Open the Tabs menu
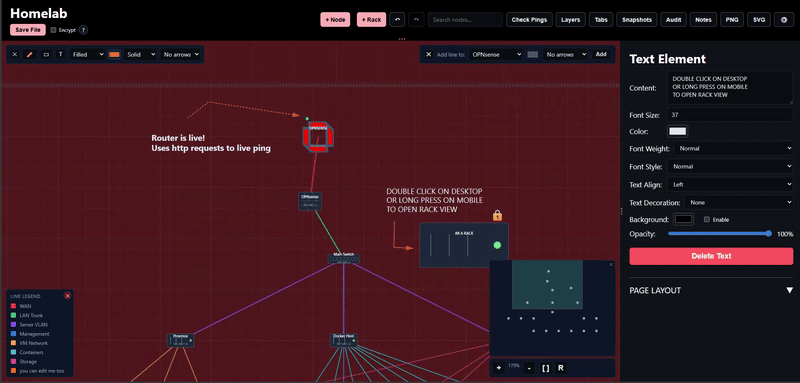 pos(601,20)
